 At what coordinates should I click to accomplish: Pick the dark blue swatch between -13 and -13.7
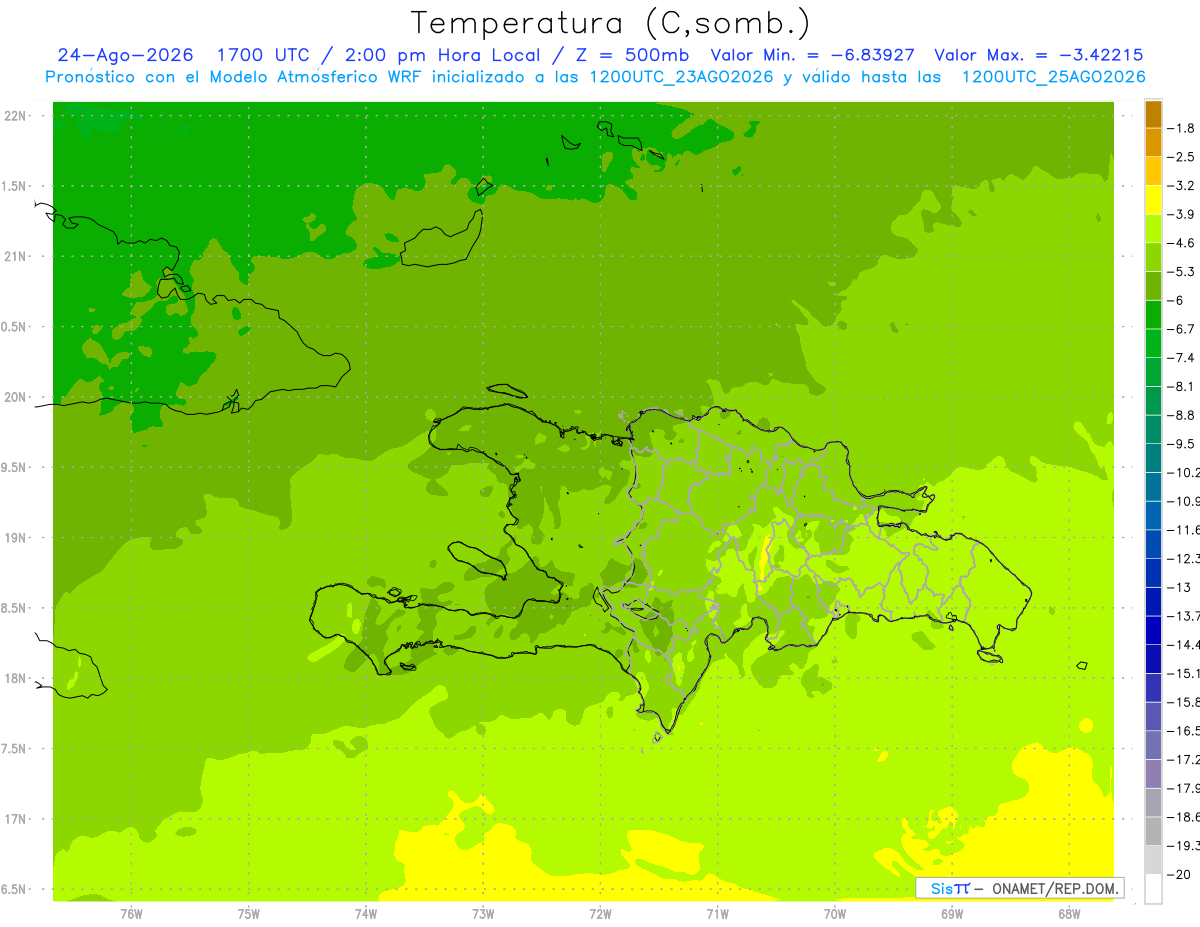point(1153,602)
